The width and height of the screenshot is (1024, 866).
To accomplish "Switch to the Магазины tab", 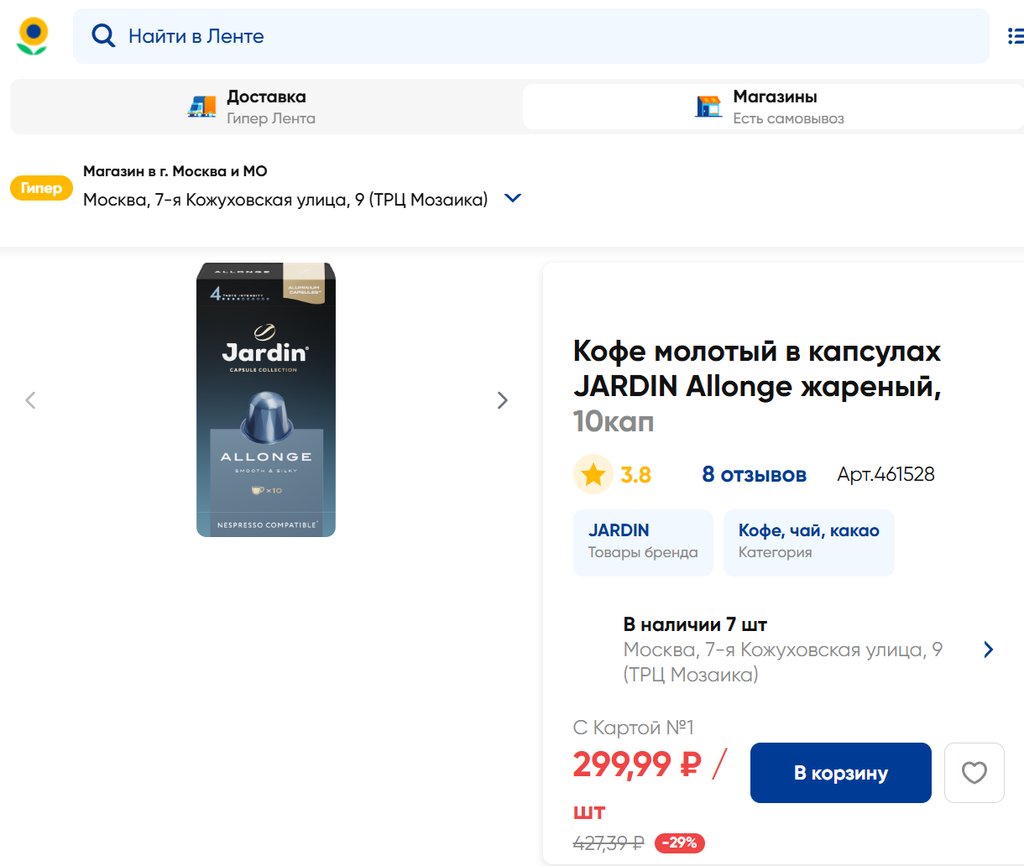I will [x=774, y=106].
